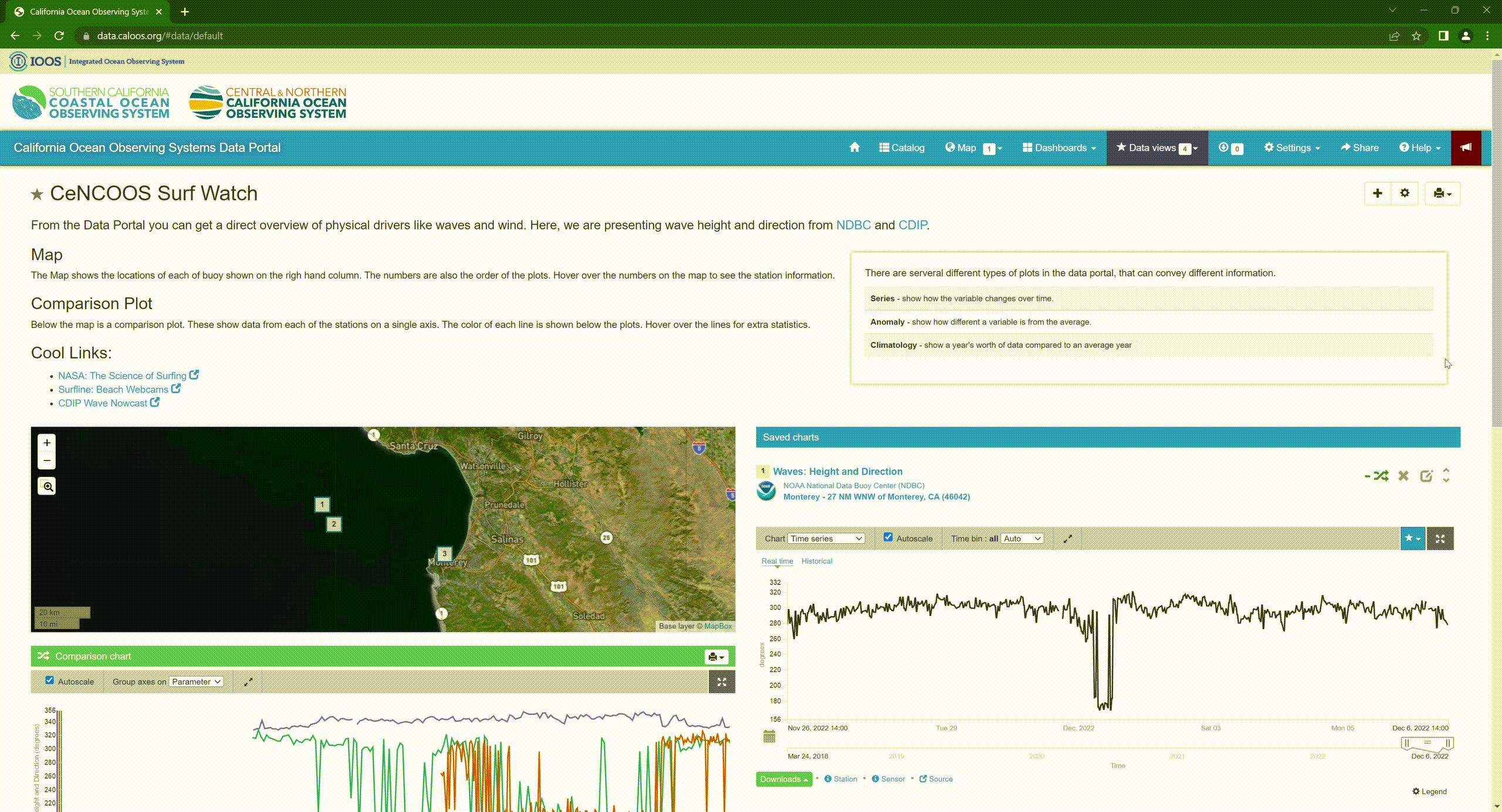Click NOAA National Data Buoy Center link
1502x812 pixels.
click(x=854, y=486)
